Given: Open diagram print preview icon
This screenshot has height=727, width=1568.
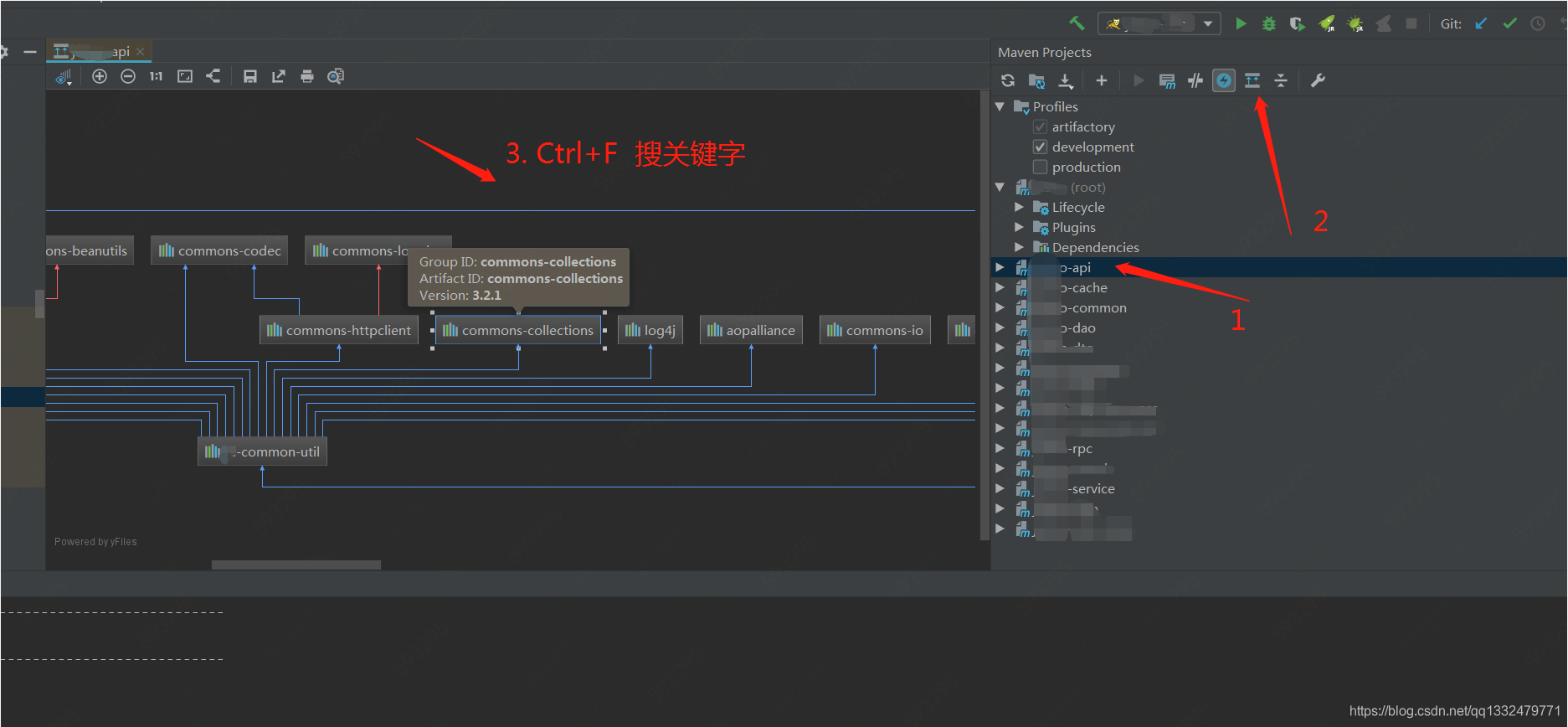Looking at the screenshot, I should (336, 76).
